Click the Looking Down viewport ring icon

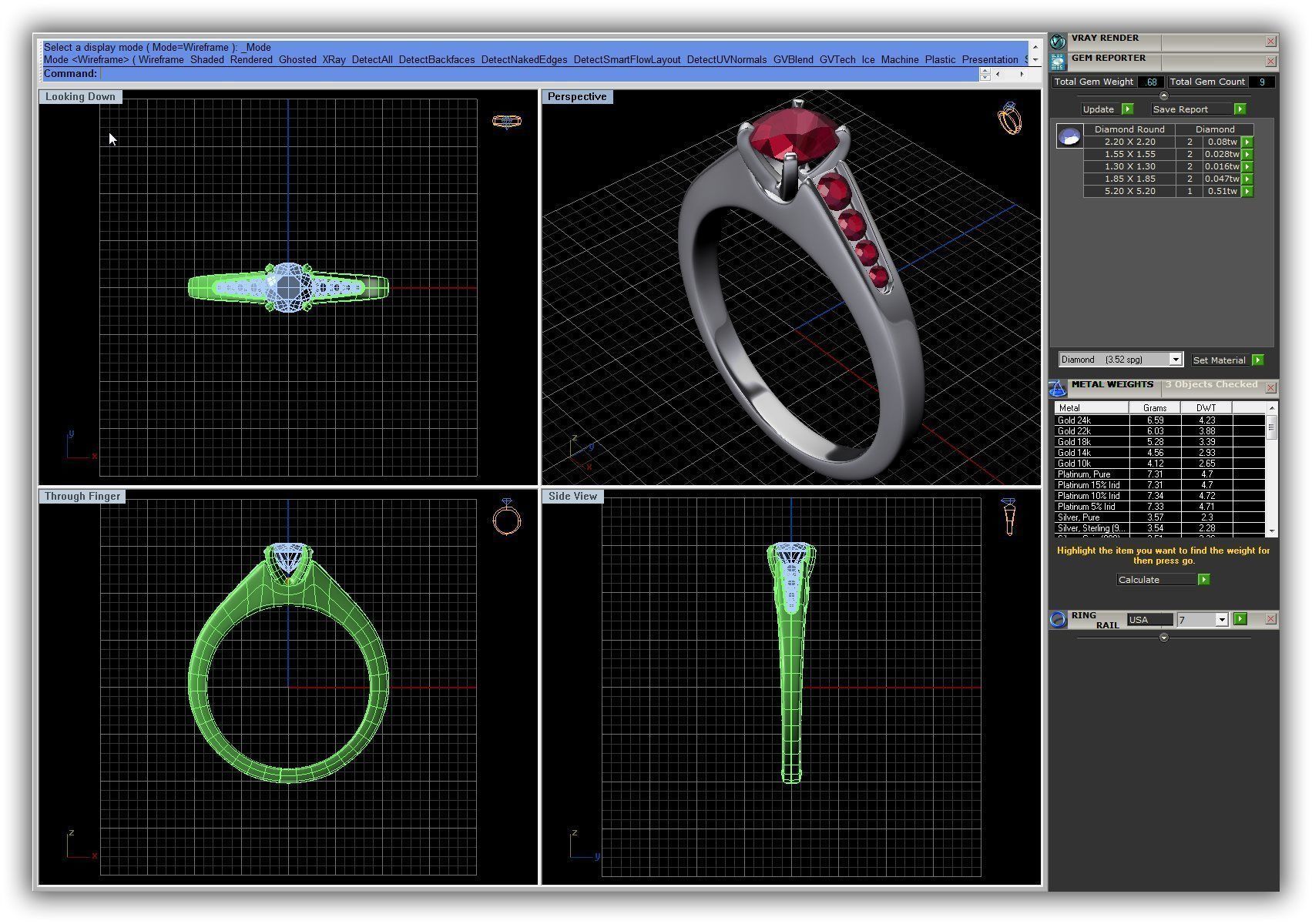507,122
